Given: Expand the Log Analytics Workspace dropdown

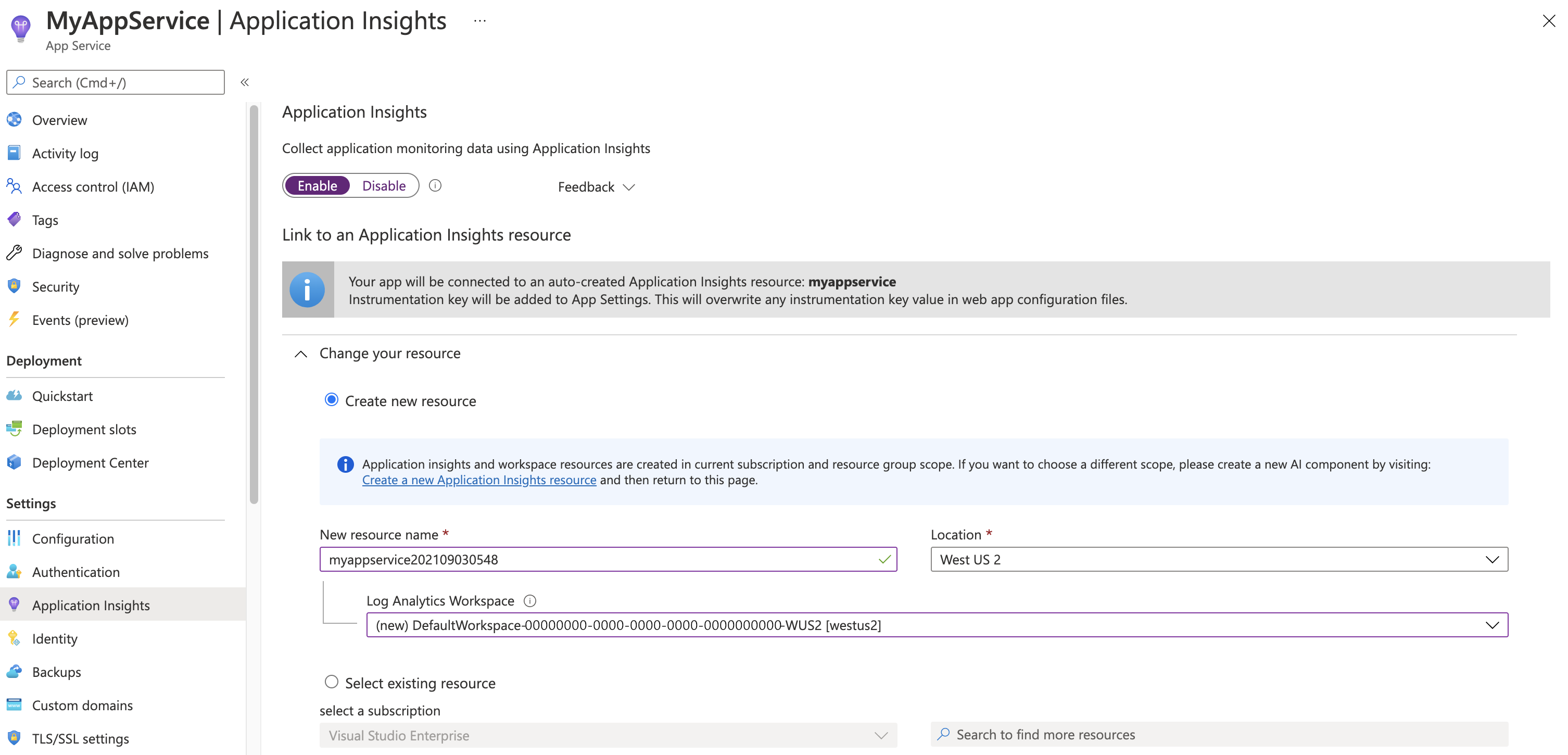Looking at the screenshot, I should 1493,624.
